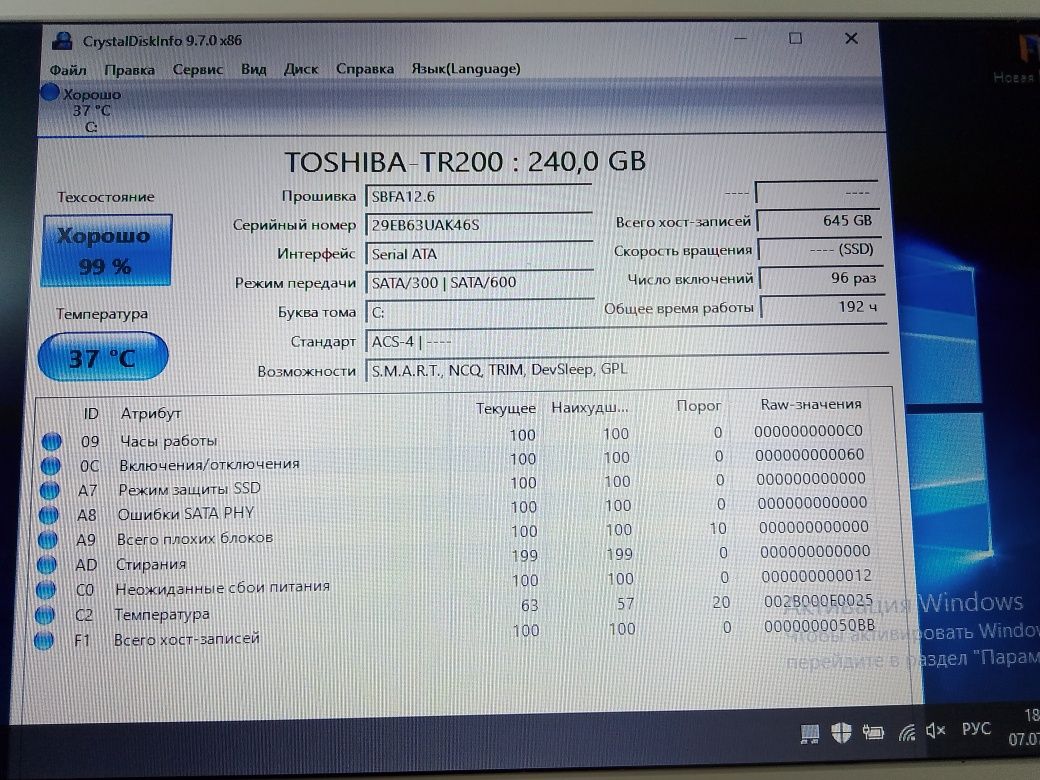Click the status dot for Стирания row

point(46,564)
